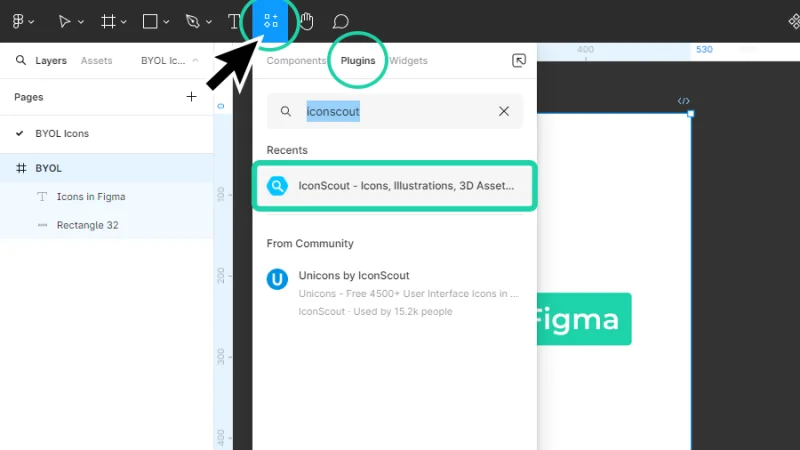Image resolution: width=800 pixels, height=450 pixels.
Task: Click the detach resources panel icon
Action: tap(518, 60)
